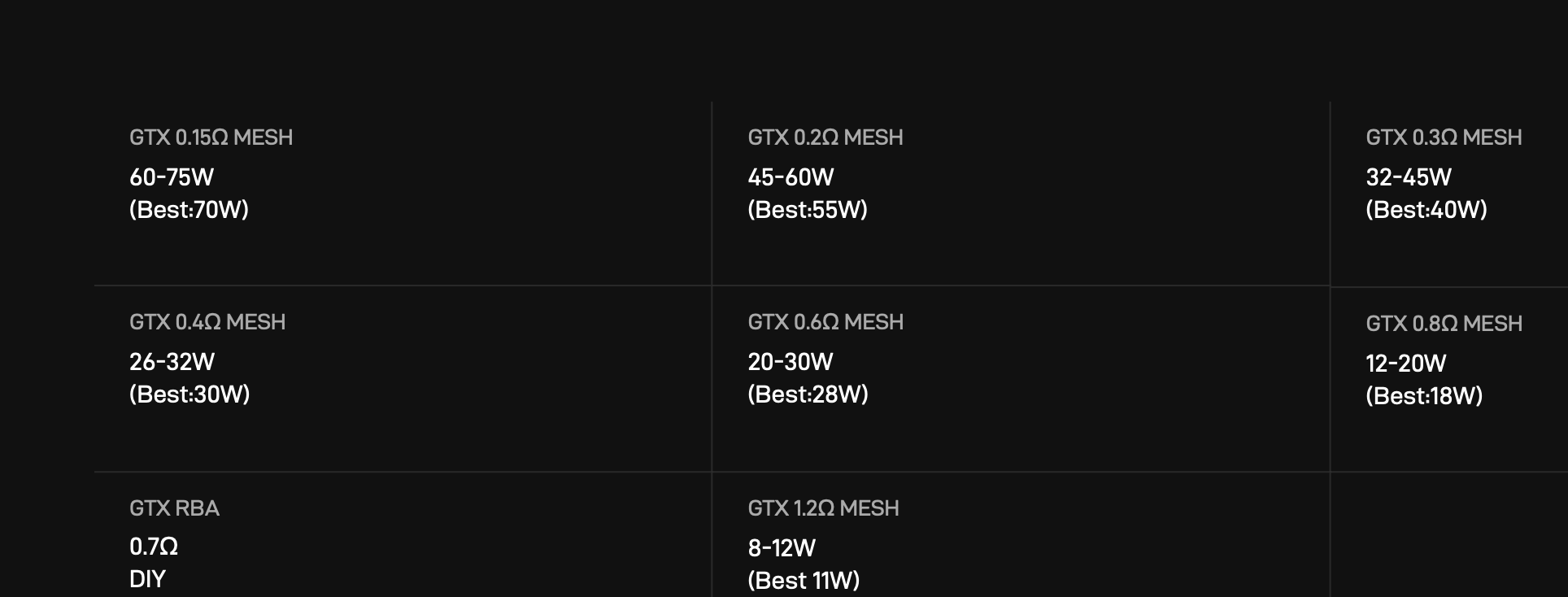
Task: Click the GTX 0.8Ω MESH heading
Action: click(x=1444, y=324)
